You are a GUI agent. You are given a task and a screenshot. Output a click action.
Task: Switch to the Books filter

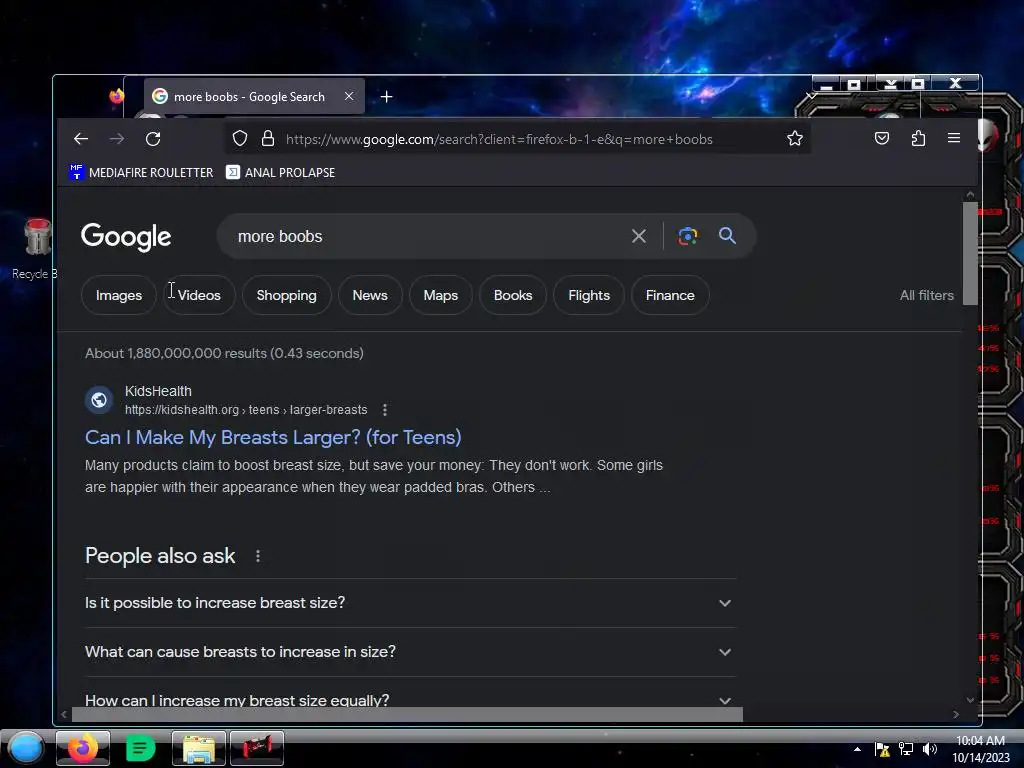[513, 295]
